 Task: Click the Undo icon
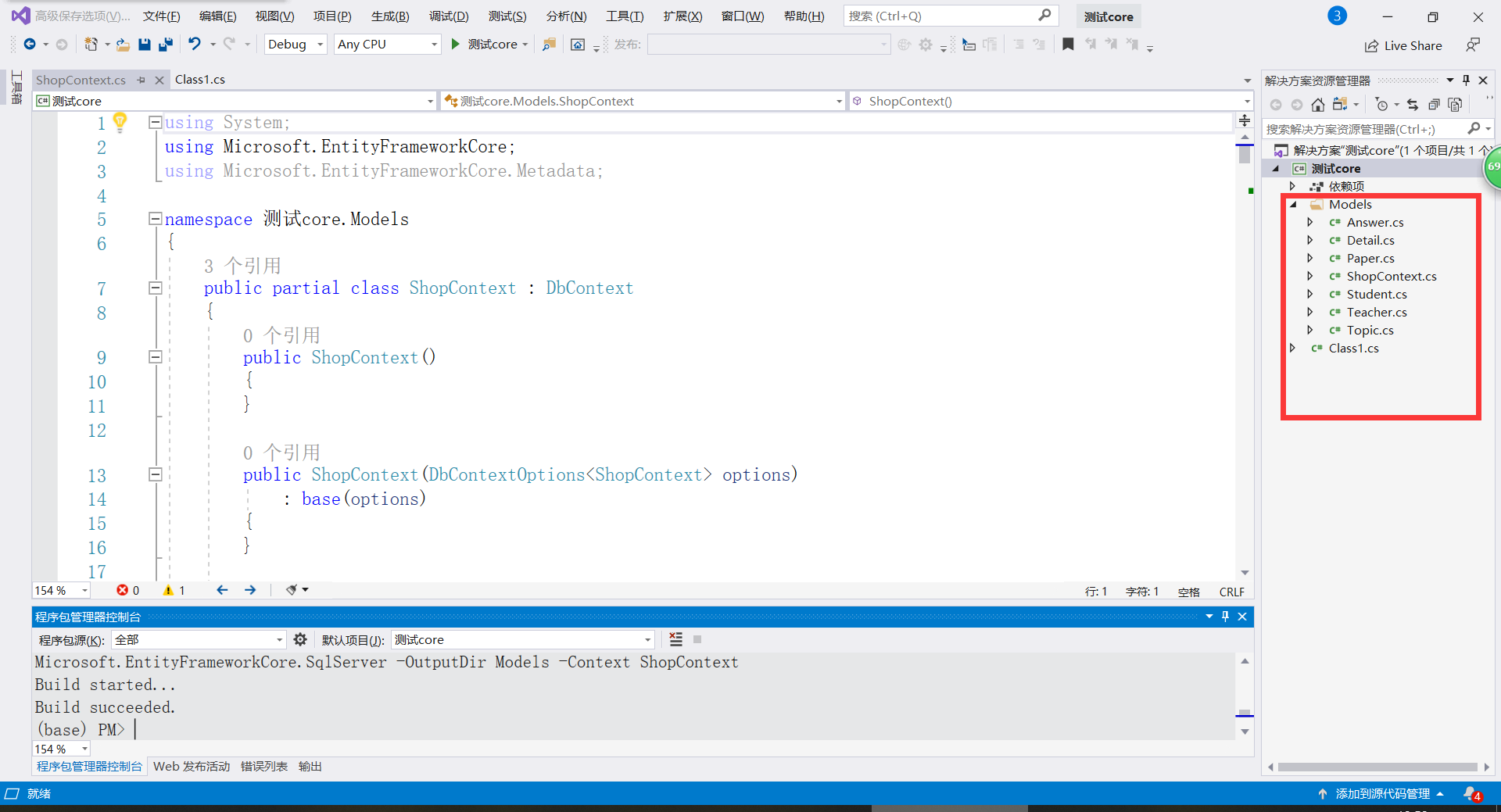(x=195, y=45)
